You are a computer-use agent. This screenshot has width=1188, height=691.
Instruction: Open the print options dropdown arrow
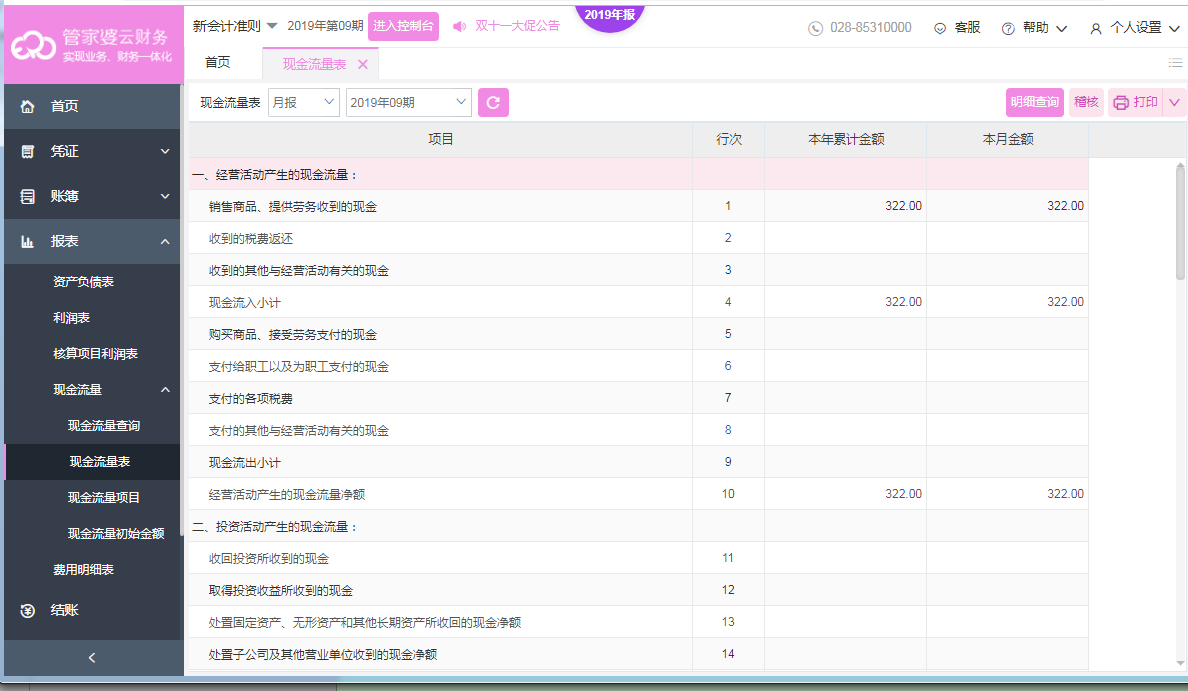click(1174, 102)
